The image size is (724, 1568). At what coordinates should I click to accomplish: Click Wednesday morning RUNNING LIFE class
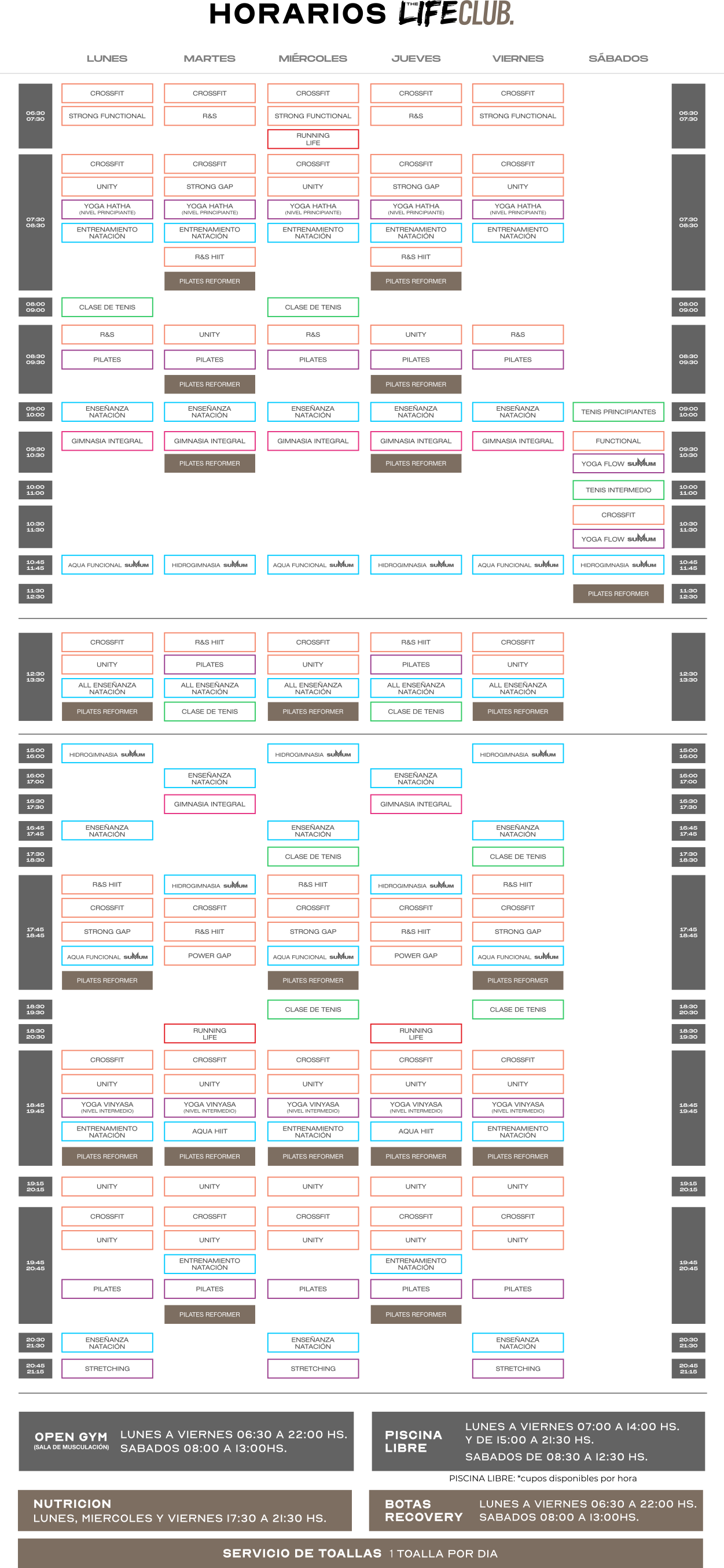(x=313, y=139)
